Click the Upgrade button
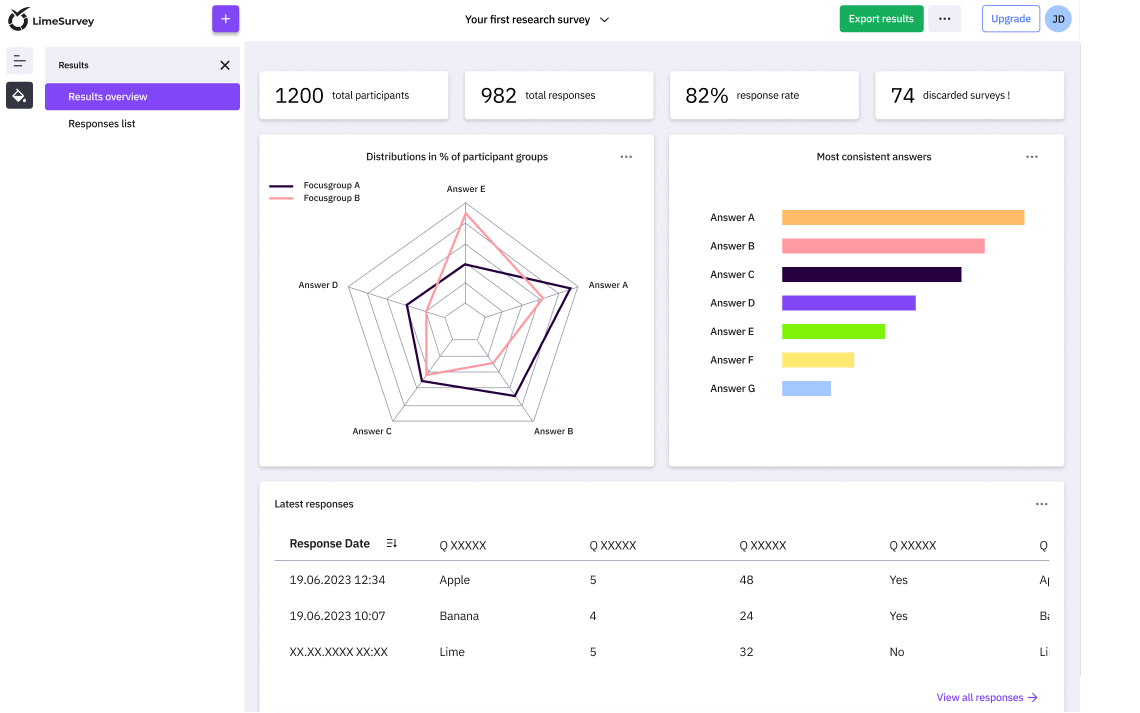This screenshot has width=1140, height=713. [x=1010, y=18]
